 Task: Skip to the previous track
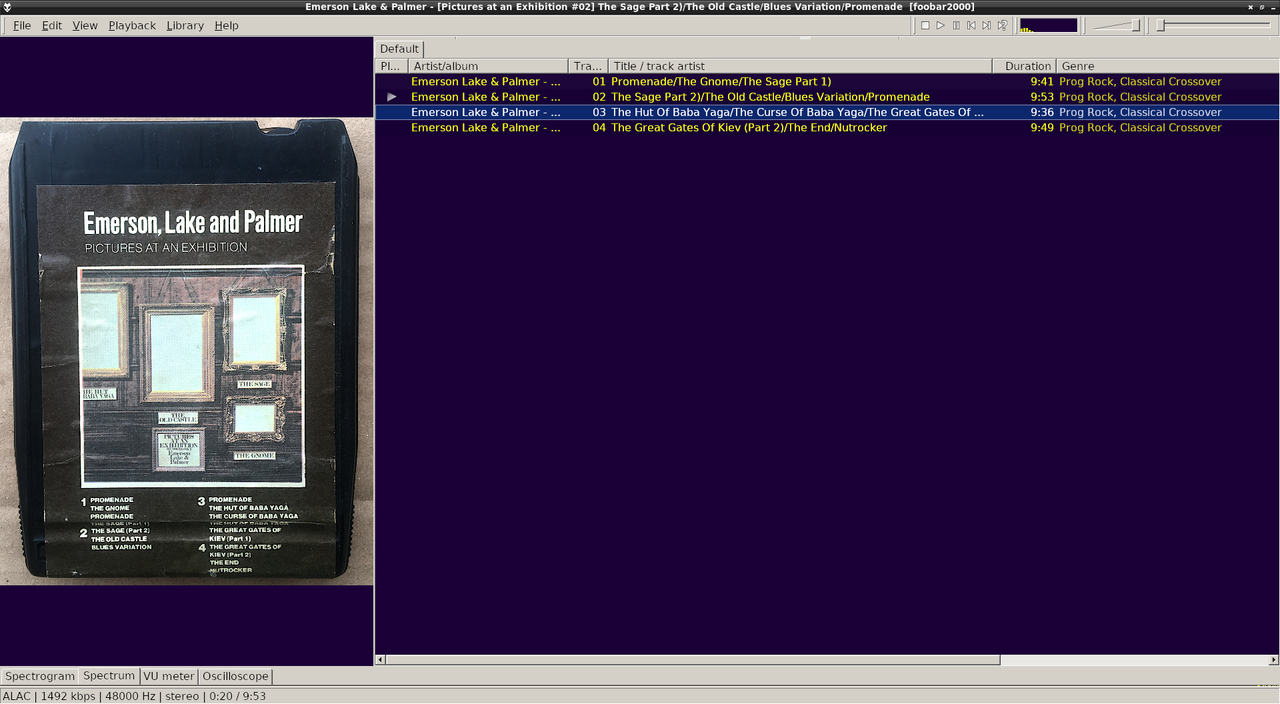pyautogui.click(x=971, y=25)
